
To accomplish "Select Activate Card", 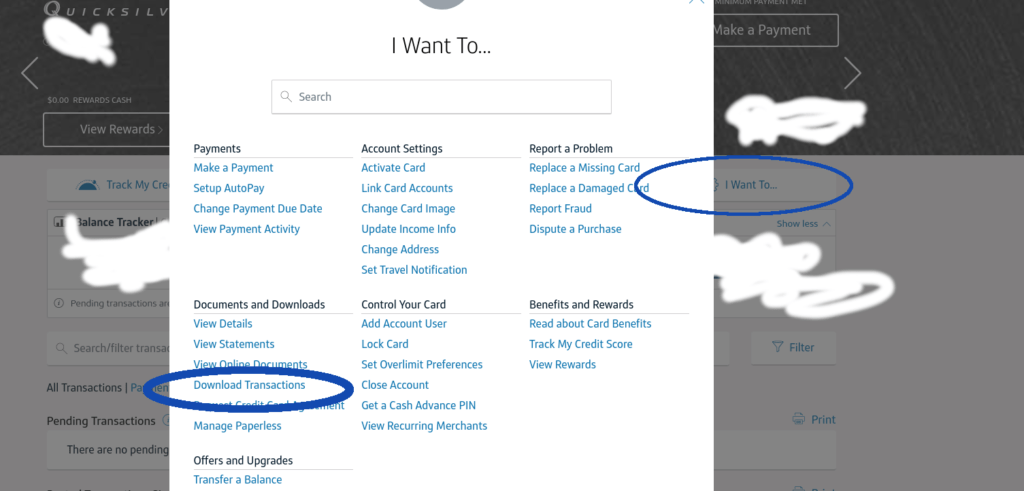I will pyautogui.click(x=393, y=168).
